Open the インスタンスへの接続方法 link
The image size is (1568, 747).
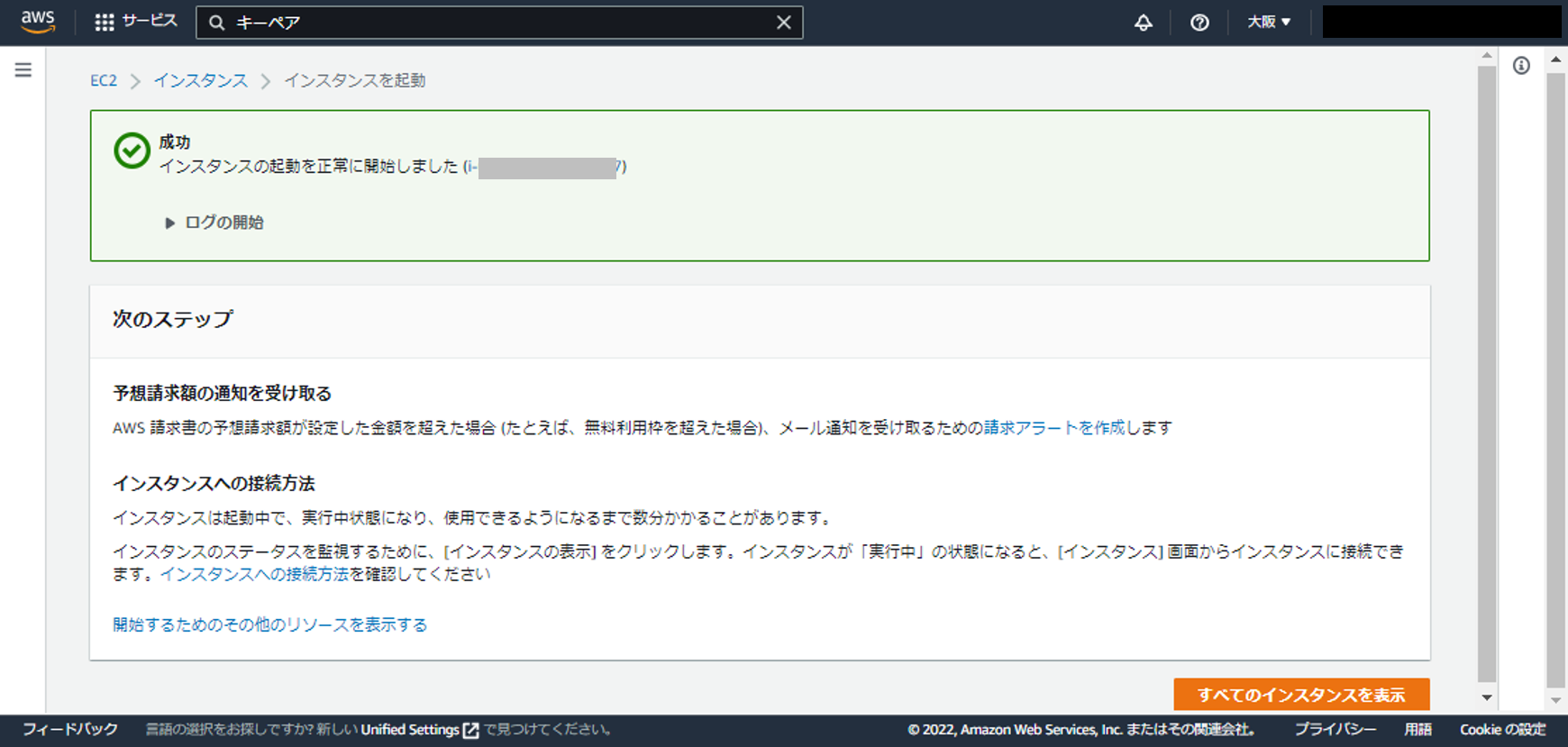[x=254, y=574]
